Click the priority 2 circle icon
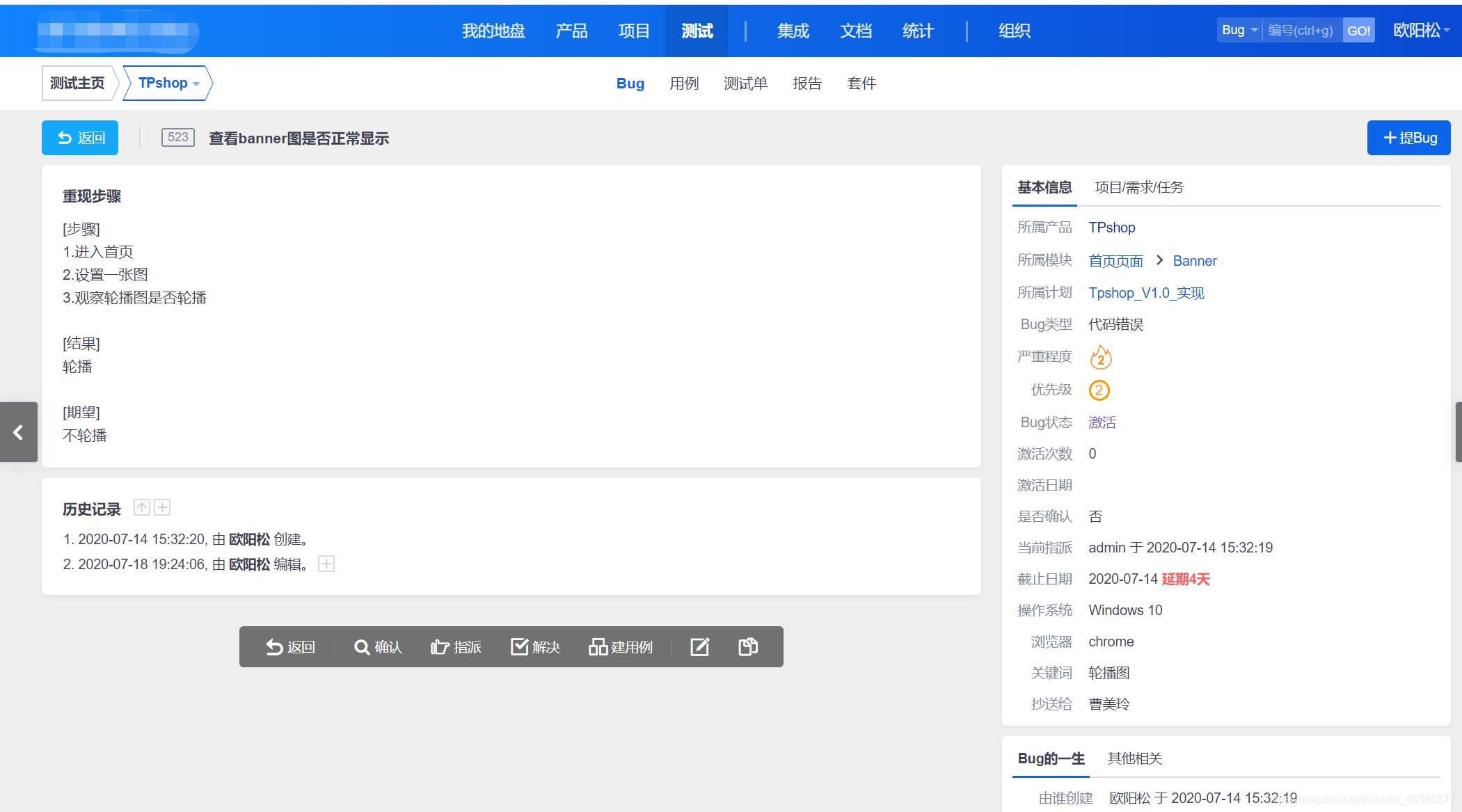 (x=1099, y=390)
